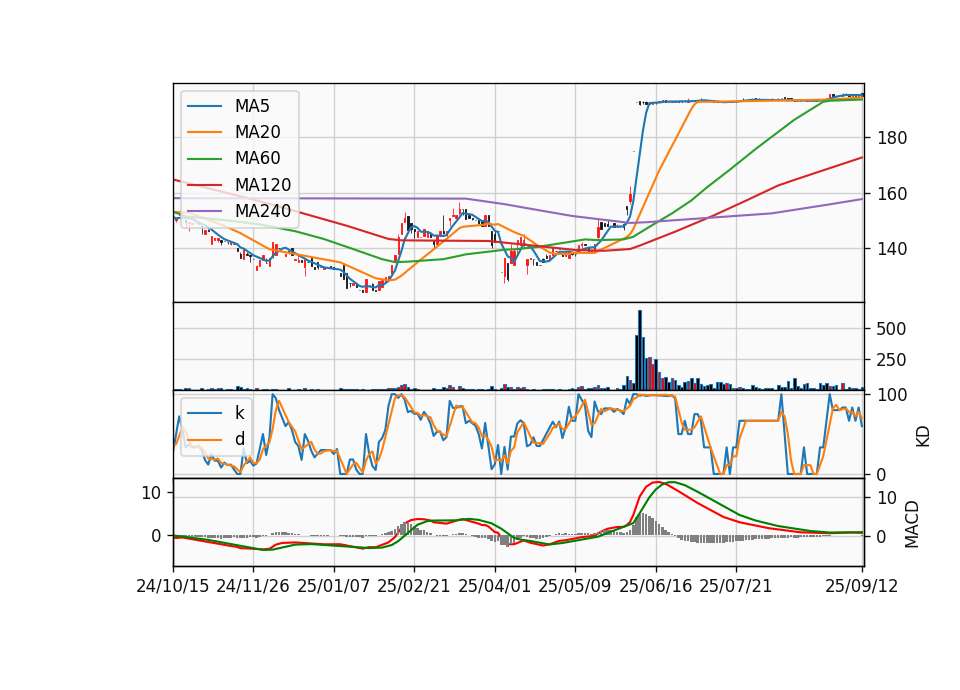This screenshot has height=690, width=960.
Task: Click the k legend label in KD panel
Action: 239,413
